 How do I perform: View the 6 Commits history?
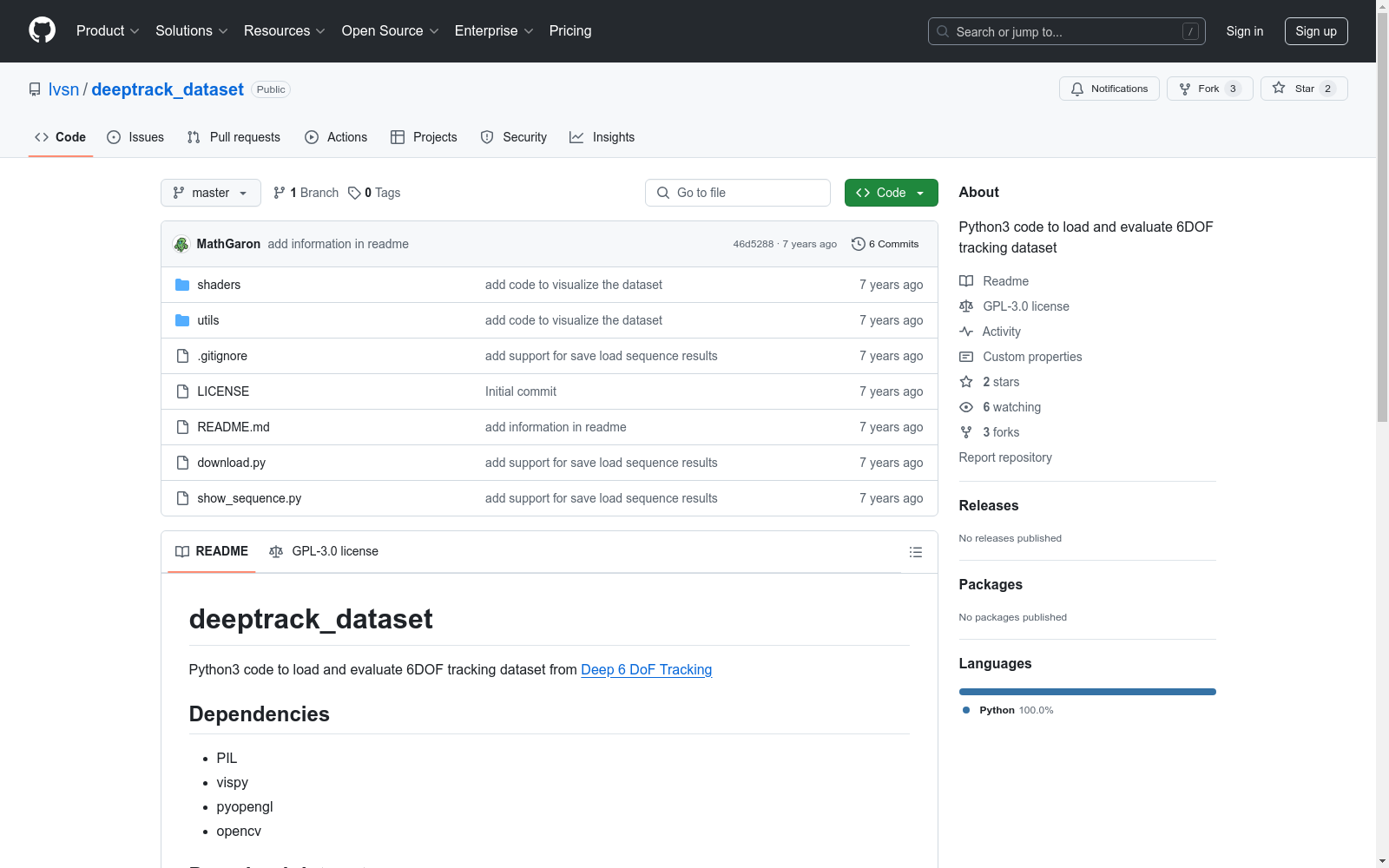pyautogui.click(x=885, y=244)
